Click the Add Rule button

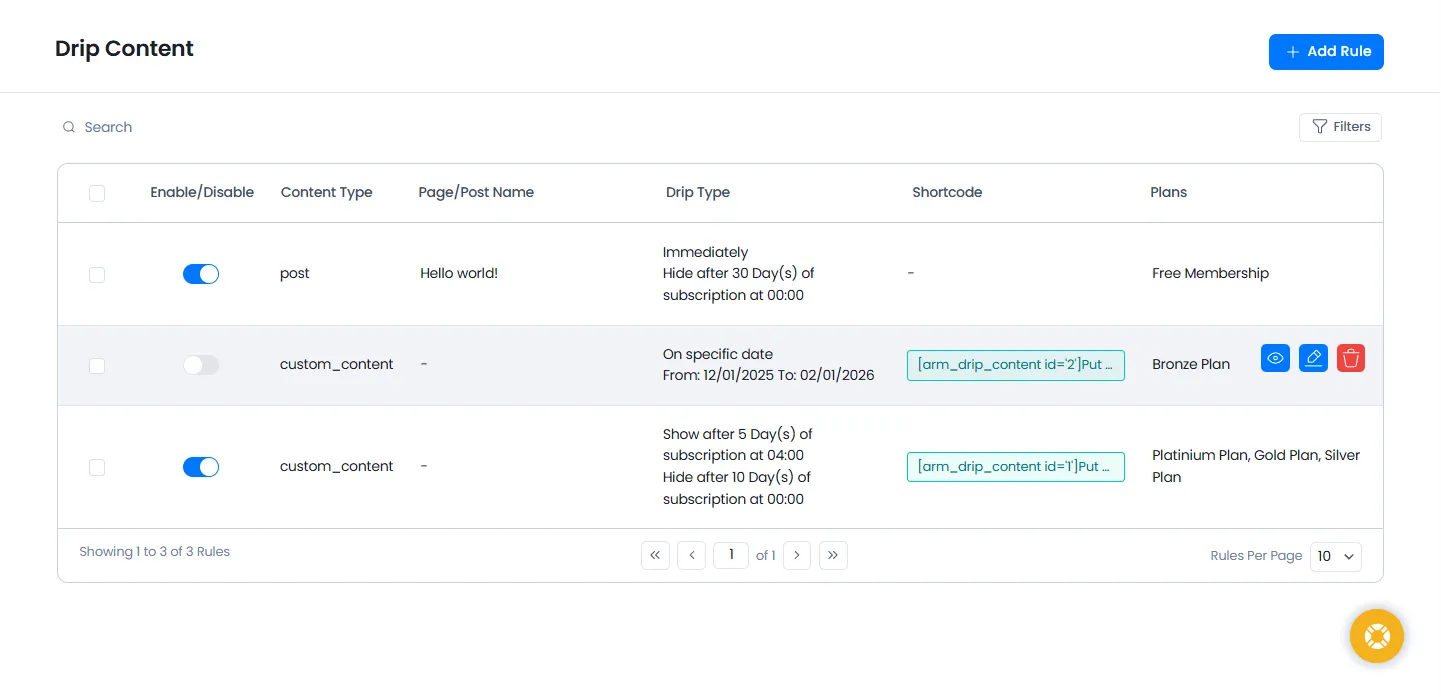tap(1326, 52)
